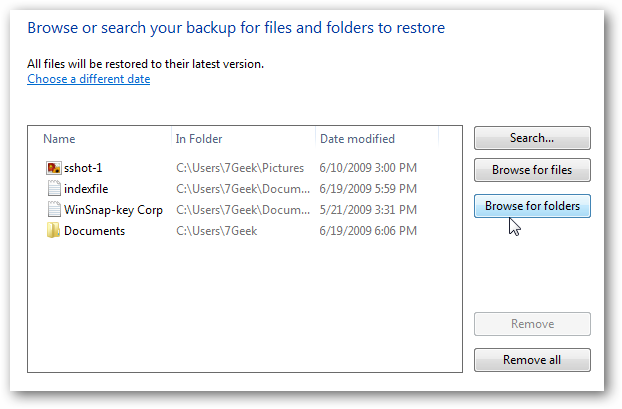Click the grayed-out Remove button
This screenshot has width=622, height=409.
coord(532,324)
